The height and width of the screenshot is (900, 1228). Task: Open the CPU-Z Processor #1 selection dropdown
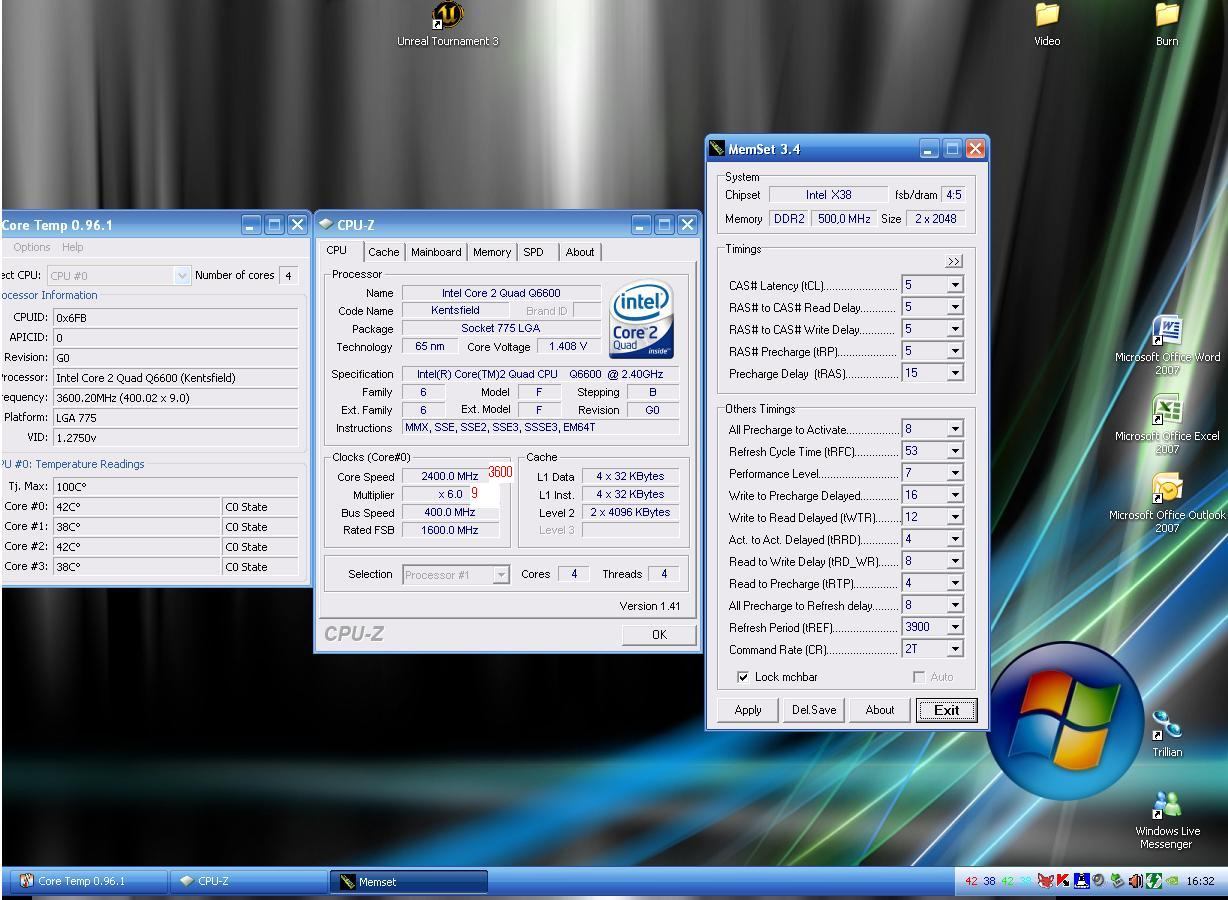pos(501,574)
